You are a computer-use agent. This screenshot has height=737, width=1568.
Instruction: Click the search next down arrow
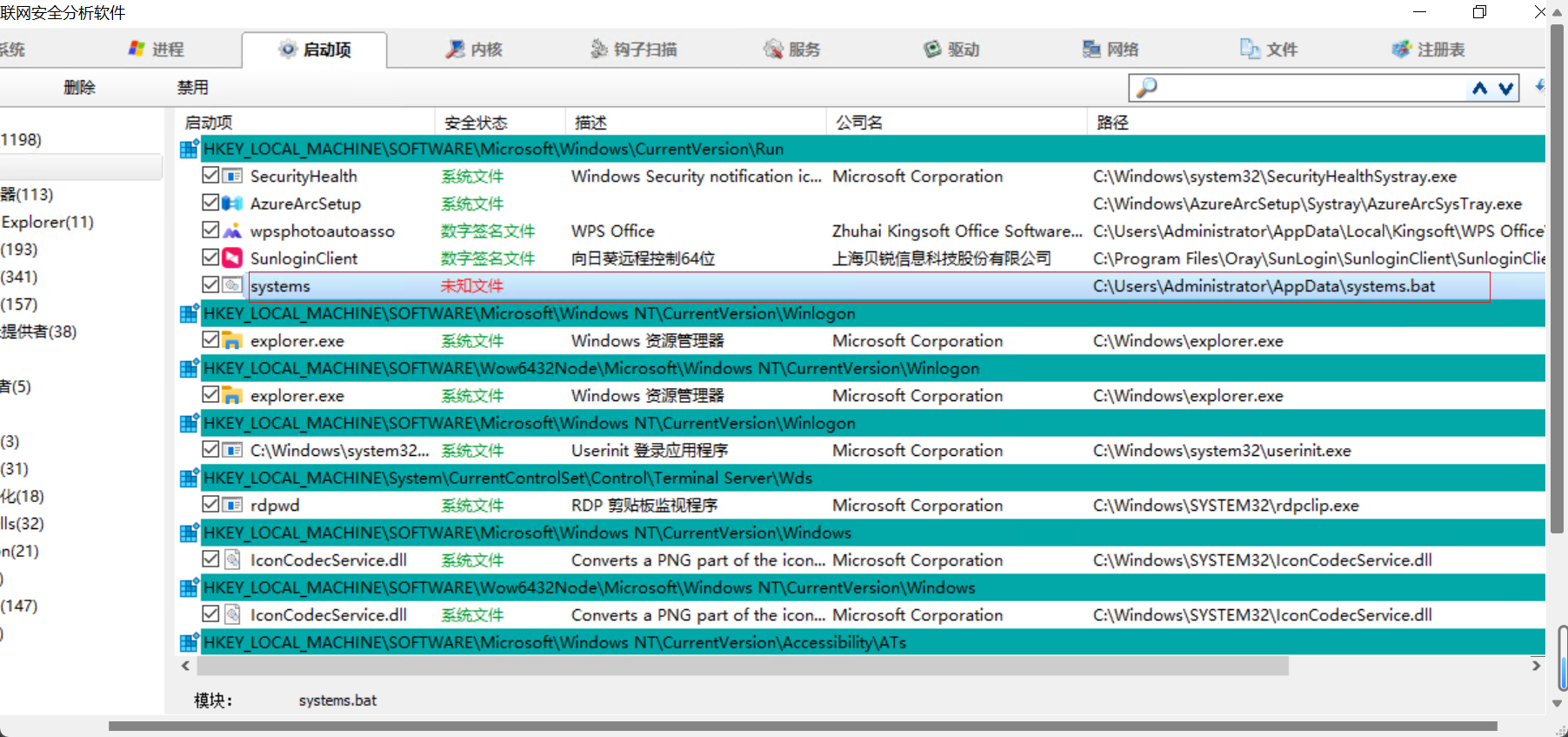tap(1506, 88)
